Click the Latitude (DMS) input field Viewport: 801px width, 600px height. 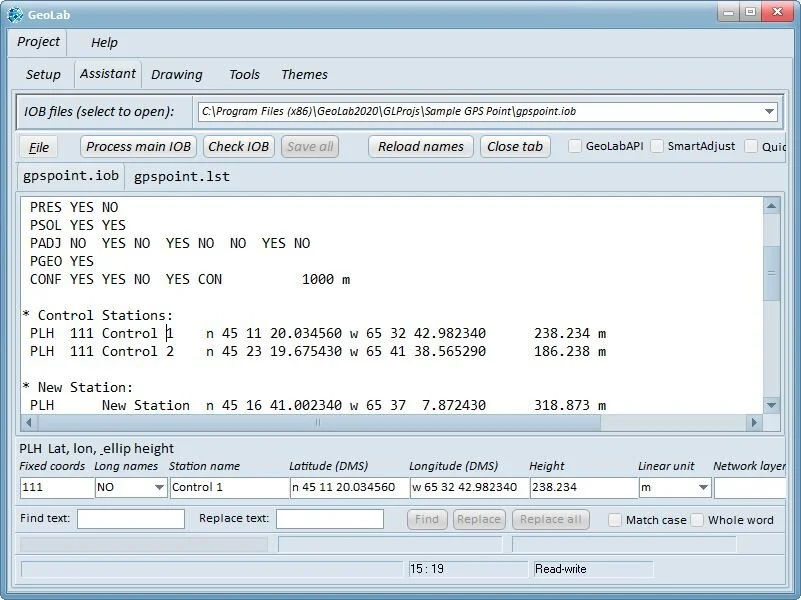coord(349,487)
